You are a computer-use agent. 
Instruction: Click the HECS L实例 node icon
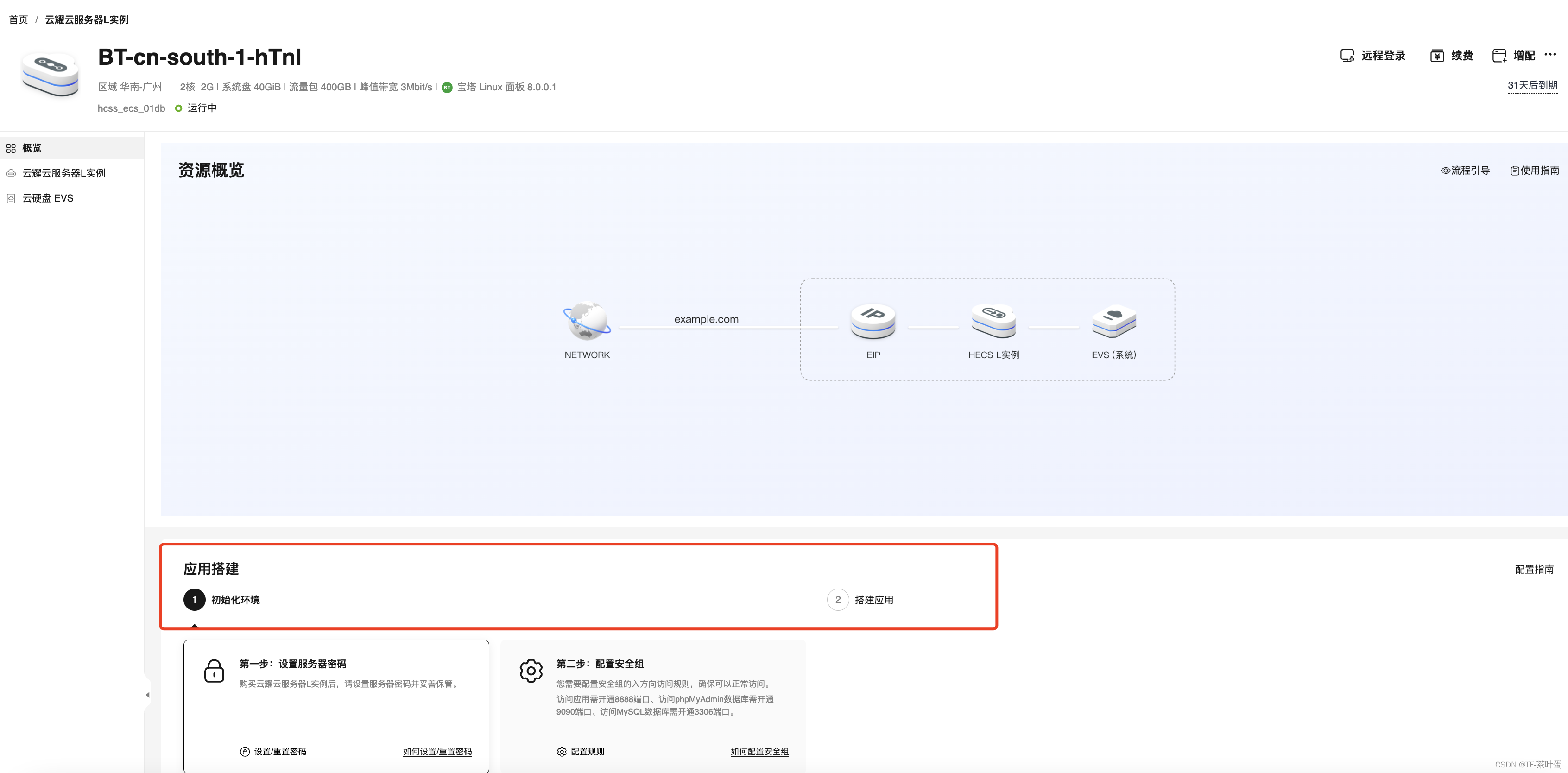click(993, 321)
